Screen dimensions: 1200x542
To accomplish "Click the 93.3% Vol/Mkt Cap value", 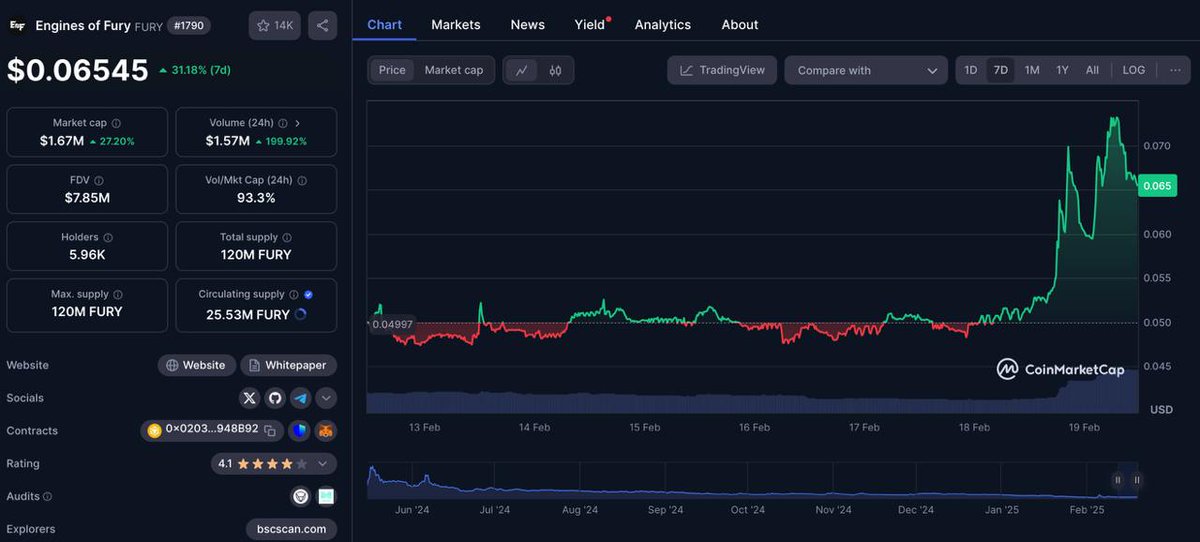I will coord(256,198).
